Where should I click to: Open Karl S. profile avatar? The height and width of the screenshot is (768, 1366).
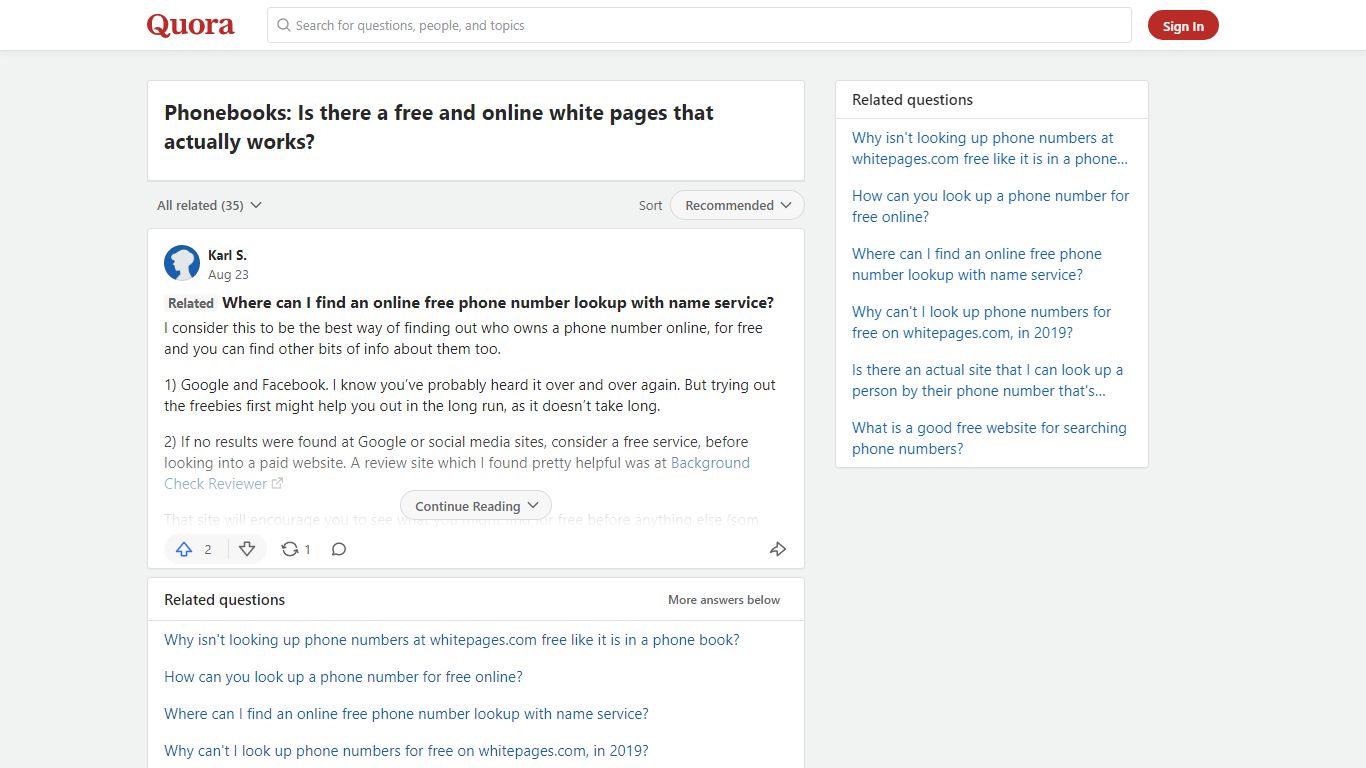coord(182,264)
